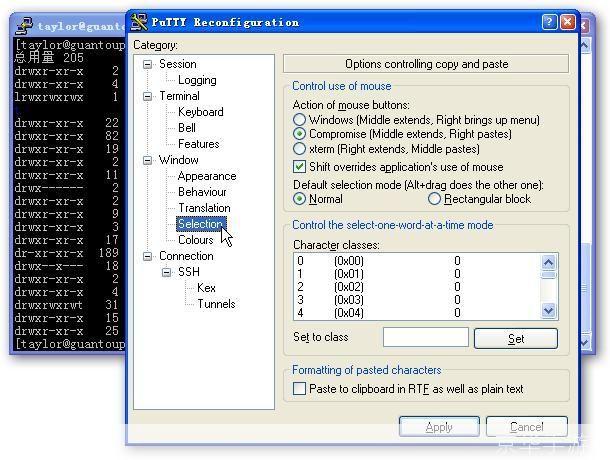Image resolution: width=610 pixels, height=460 pixels.
Task: Select character class row 3 (0x03)
Action: click(417, 300)
